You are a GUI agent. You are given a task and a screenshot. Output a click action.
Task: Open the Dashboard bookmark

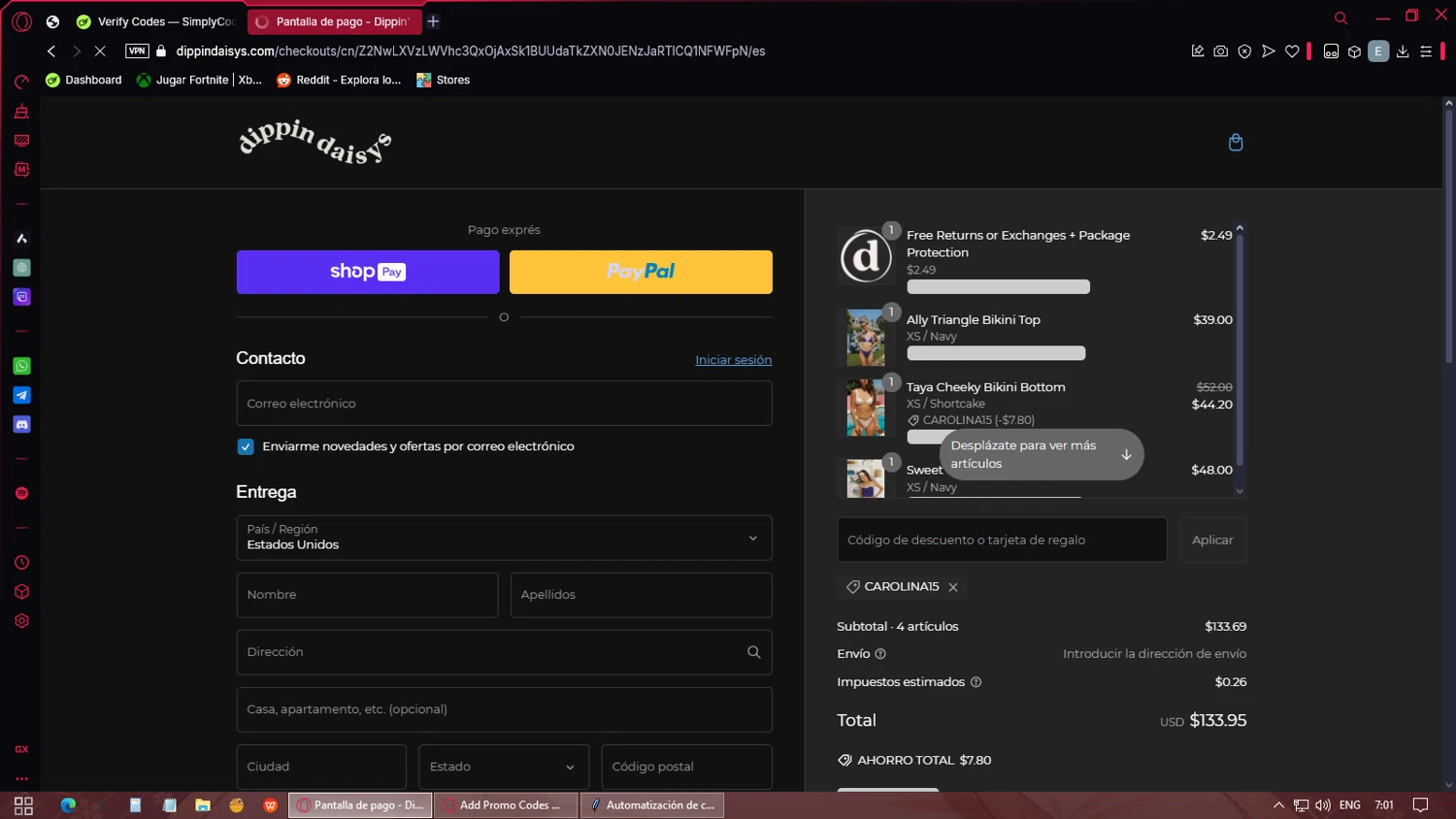click(83, 80)
